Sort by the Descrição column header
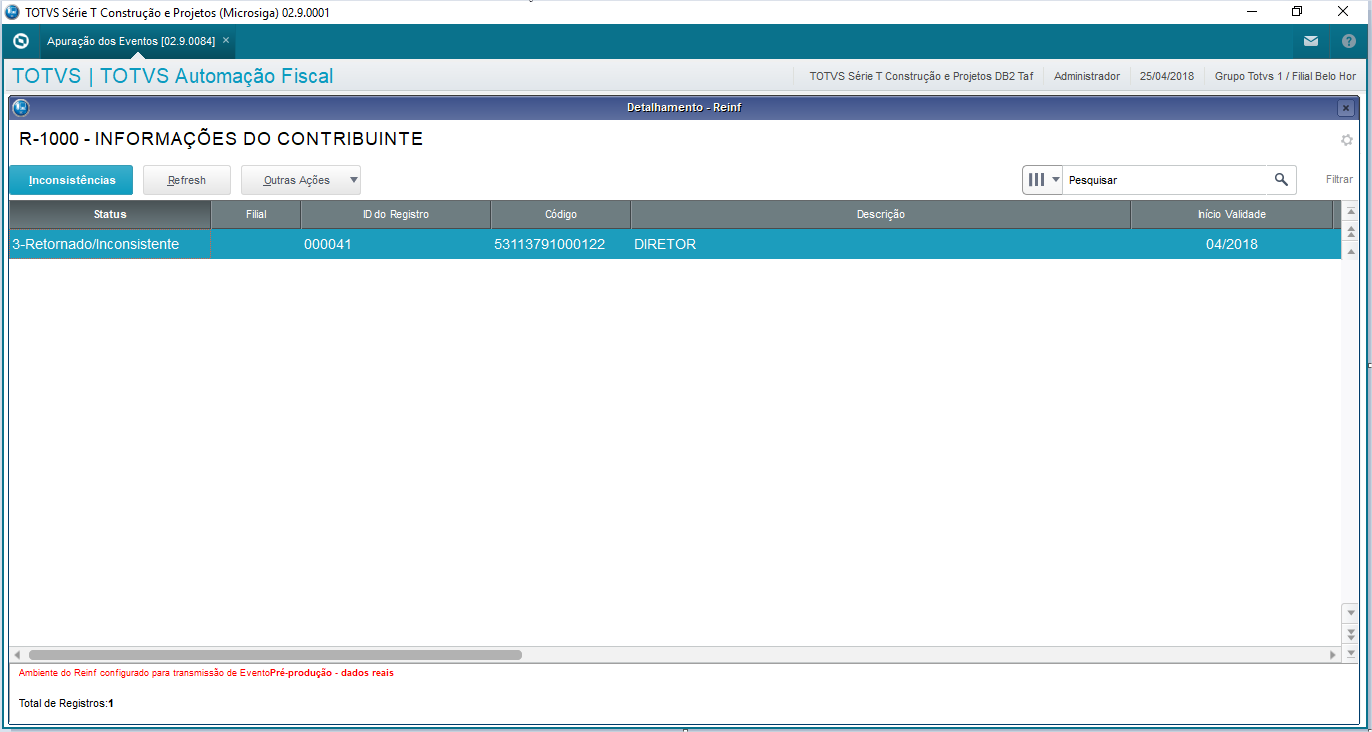Screen dimensions: 1372x732 point(881,215)
